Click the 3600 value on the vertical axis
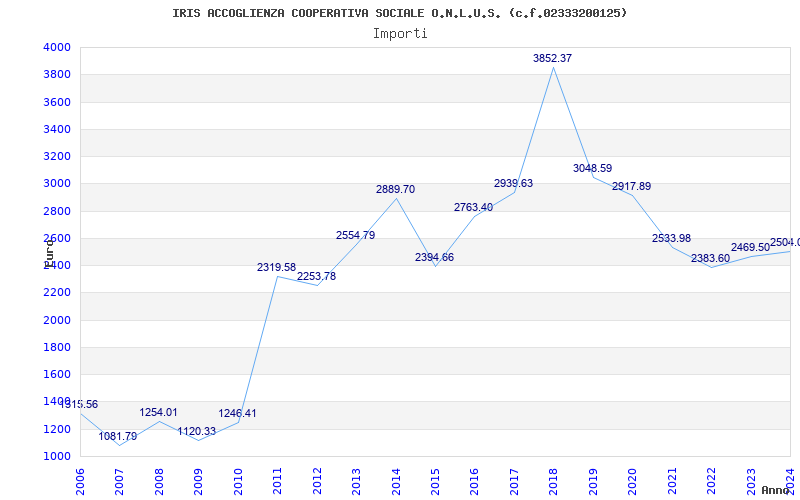 pos(57,102)
